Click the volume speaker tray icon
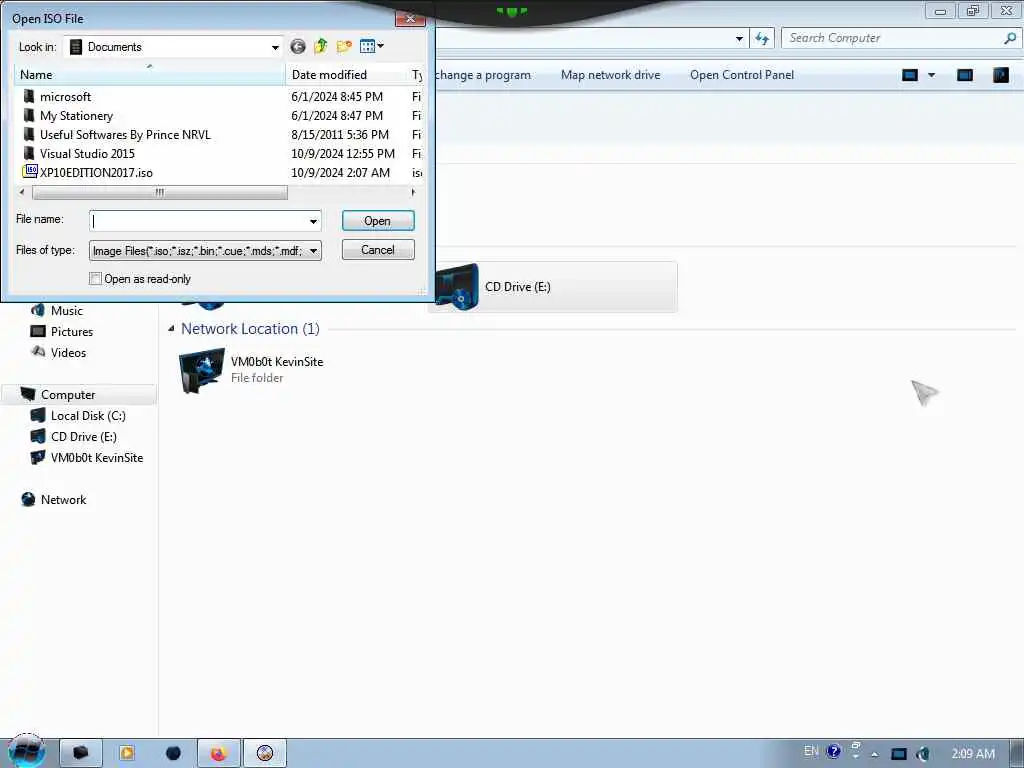The height and width of the screenshot is (768, 1024). click(x=922, y=754)
